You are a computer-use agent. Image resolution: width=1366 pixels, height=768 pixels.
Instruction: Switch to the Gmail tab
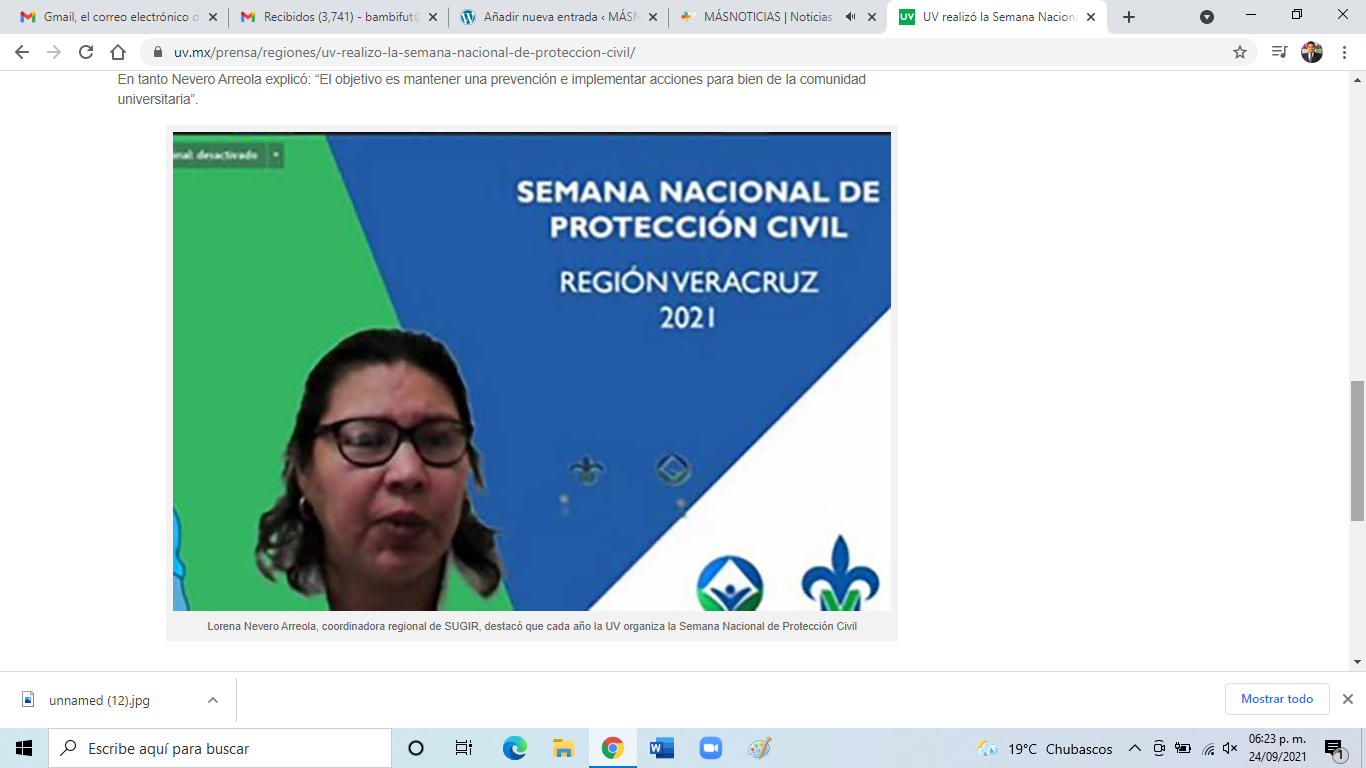click(x=110, y=17)
